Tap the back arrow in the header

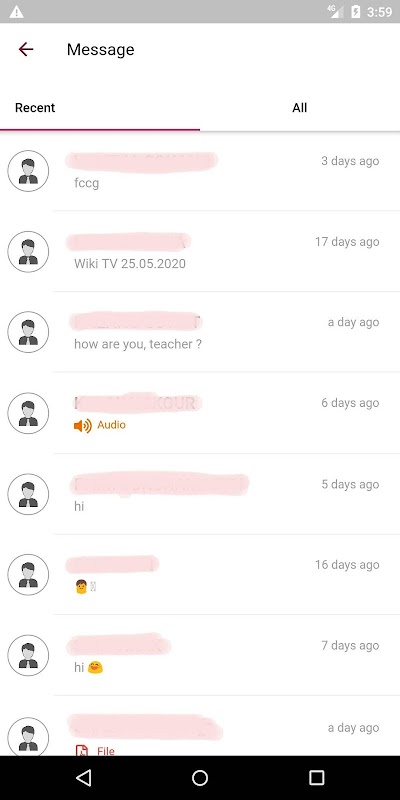[26, 49]
